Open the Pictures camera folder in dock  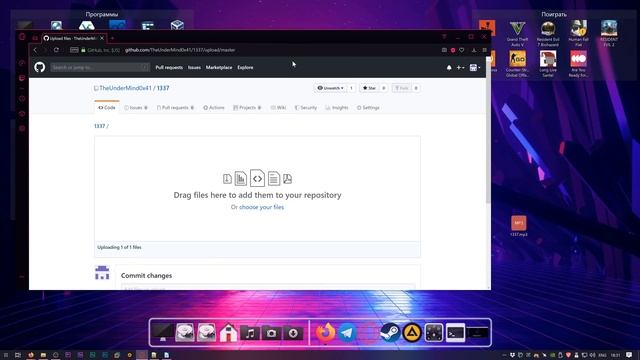click(x=271, y=333)
